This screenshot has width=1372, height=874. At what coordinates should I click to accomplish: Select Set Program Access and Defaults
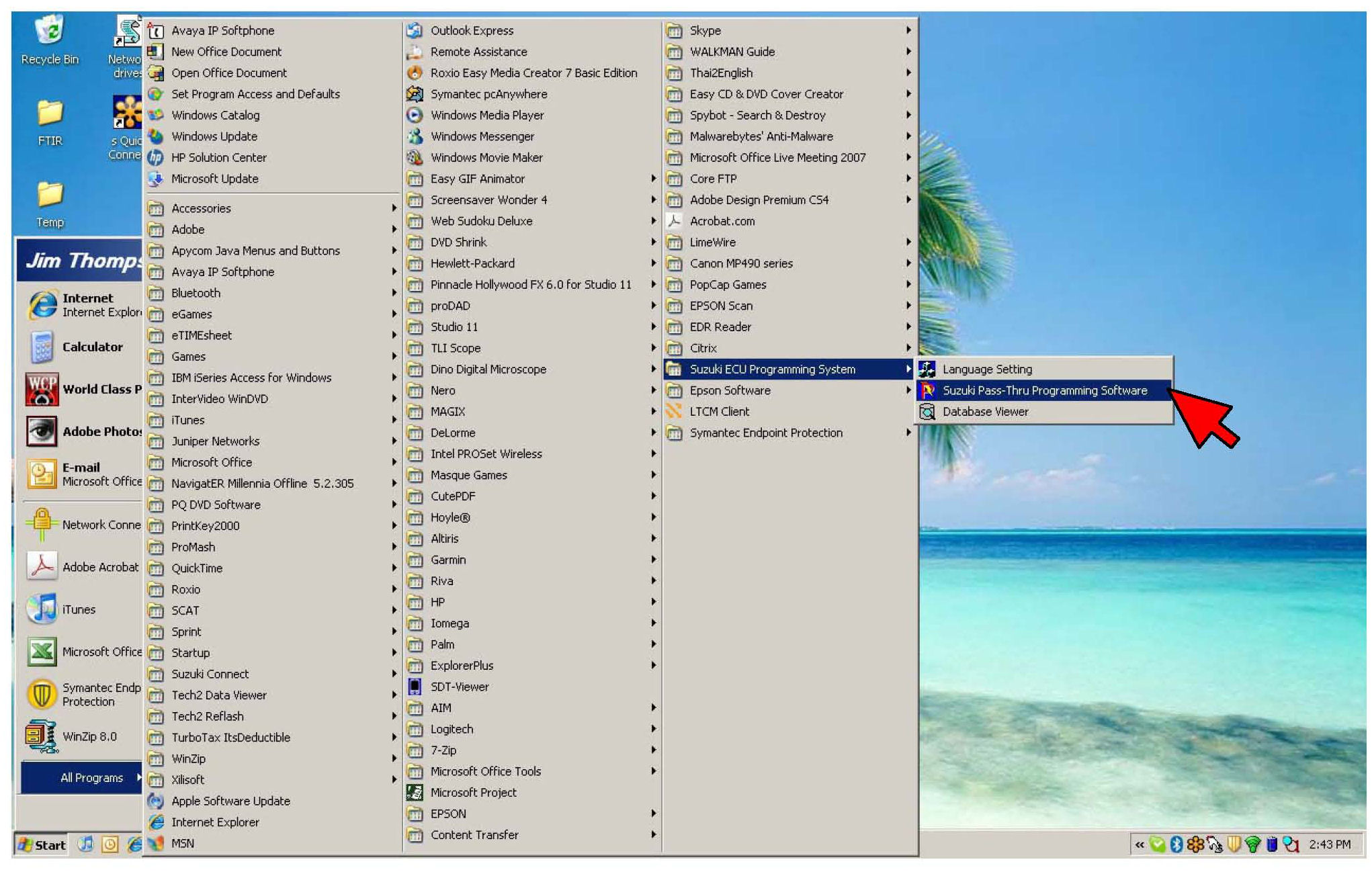273,94
